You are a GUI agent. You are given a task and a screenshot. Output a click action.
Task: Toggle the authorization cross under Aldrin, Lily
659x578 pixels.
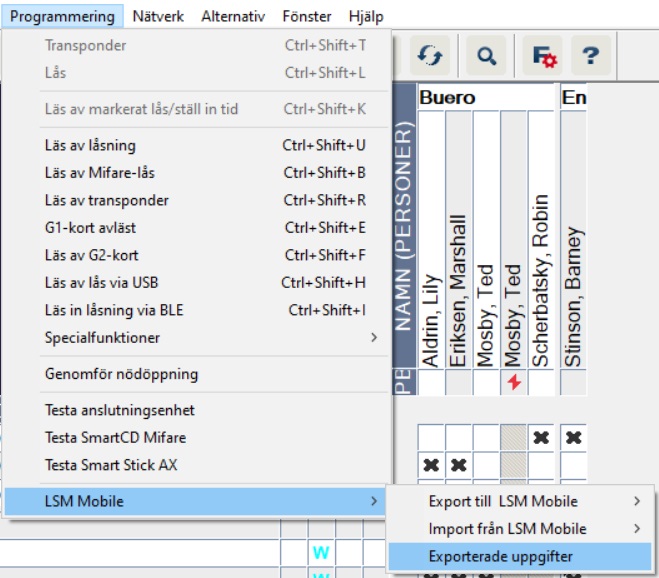click(x=431, y=464)
